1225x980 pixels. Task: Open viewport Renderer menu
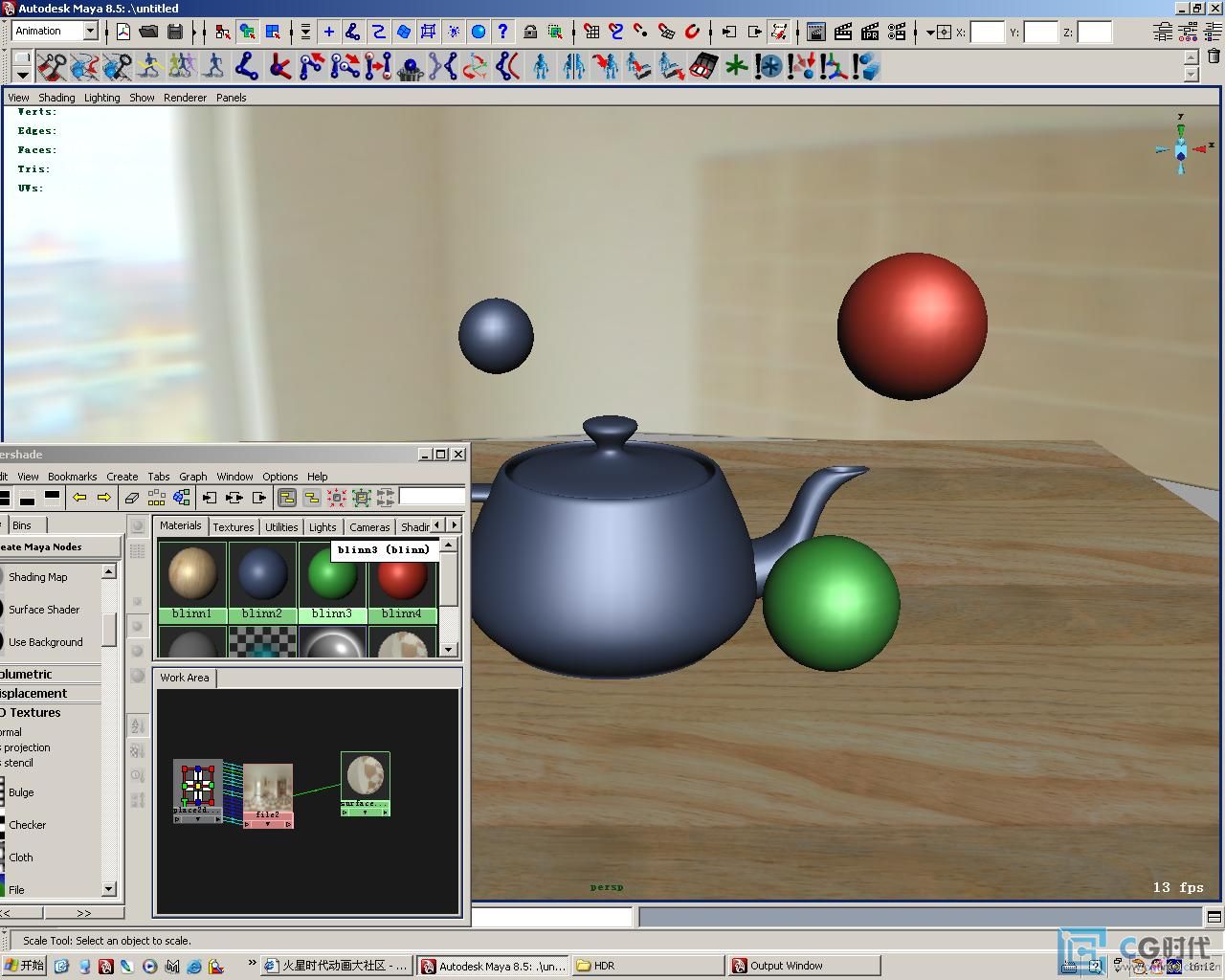(x=185, y=98)
